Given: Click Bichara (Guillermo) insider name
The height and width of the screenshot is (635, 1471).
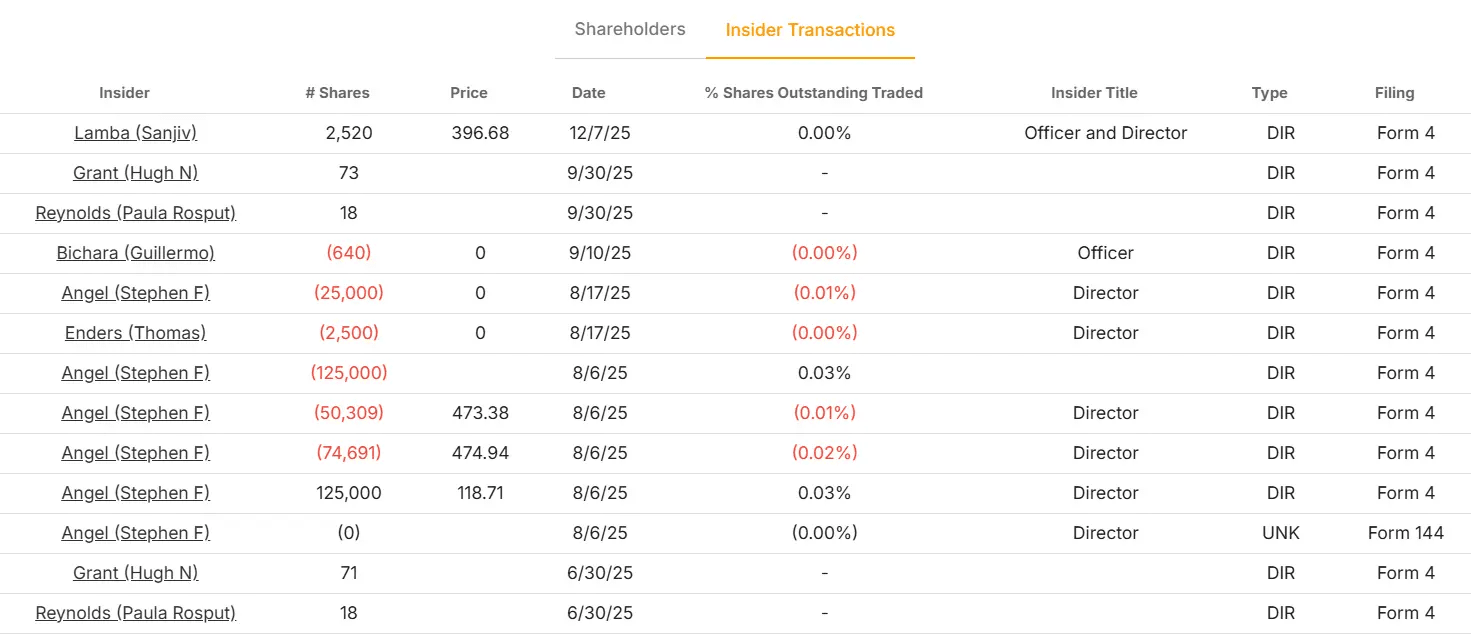Looking at the screenshot, I should point(135,253).
